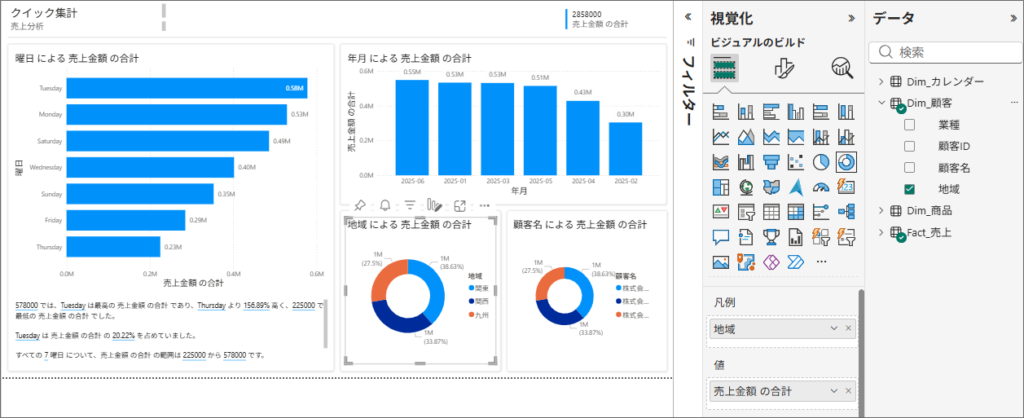This screenshot has height=418, width=1024.
Task: Select the funnel chart visual type
Action: pyautogui.click(x=770, y=161)
